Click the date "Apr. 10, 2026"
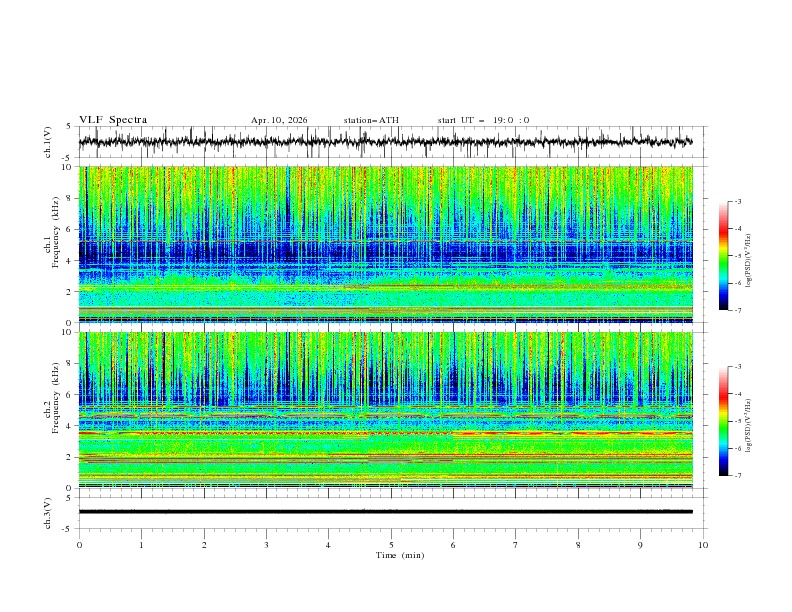Image resolution: width=792 pixels, height=612 pixels. [279, 120]
